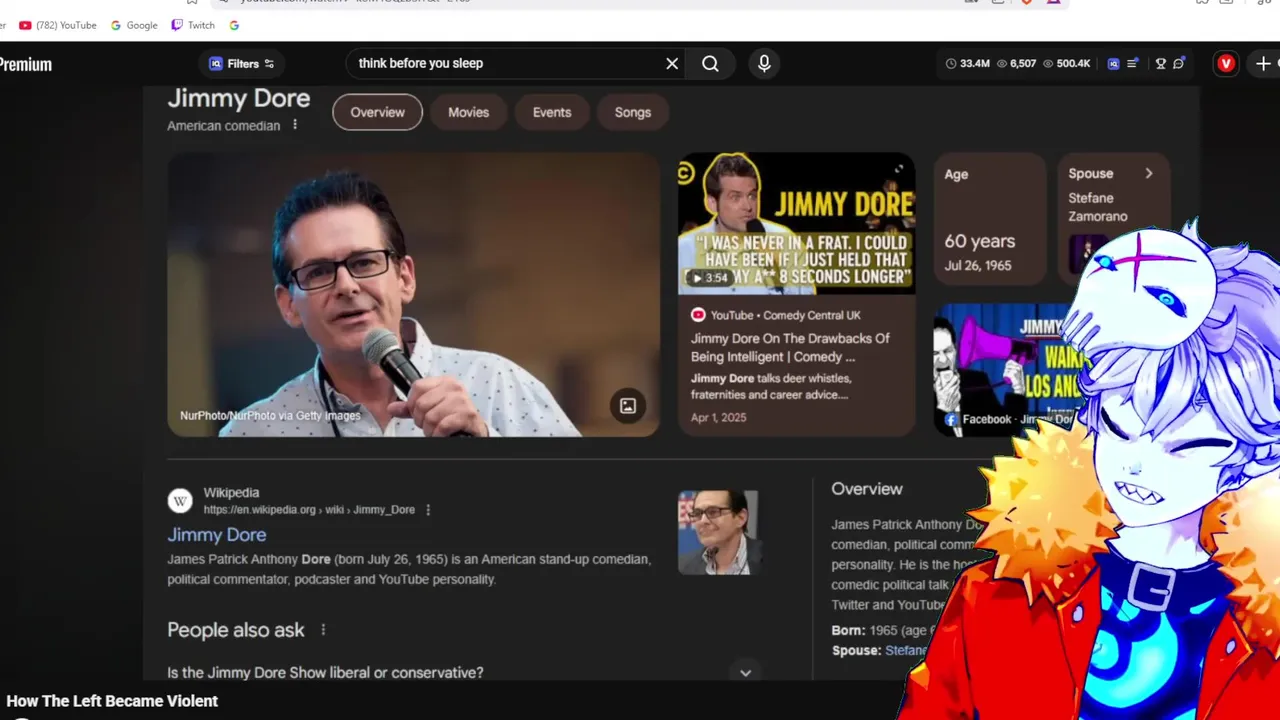The image size is (1280, 720).
Task: Open the three-dot menu beside American comedian
Action: [294, 125]
